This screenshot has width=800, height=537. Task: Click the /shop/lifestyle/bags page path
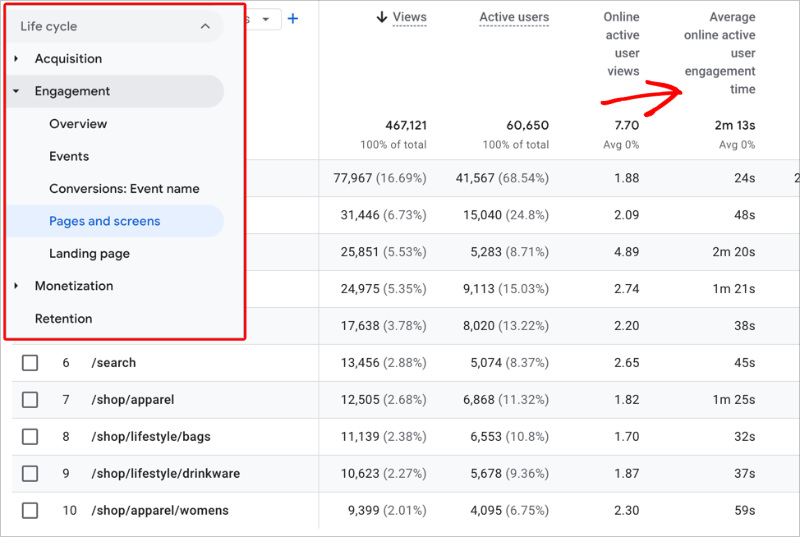(151, 437)
